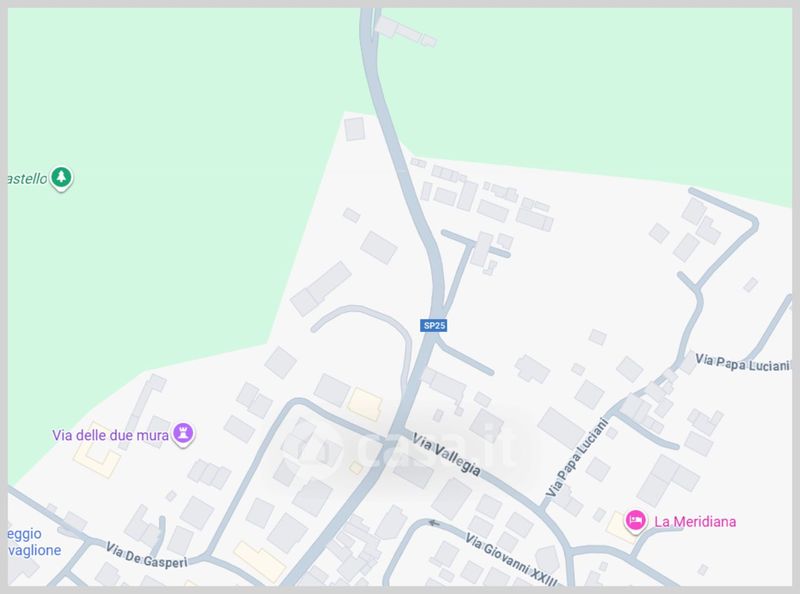
Task: Click the partial 'Castello' park label
Action: tap(28, 179)
